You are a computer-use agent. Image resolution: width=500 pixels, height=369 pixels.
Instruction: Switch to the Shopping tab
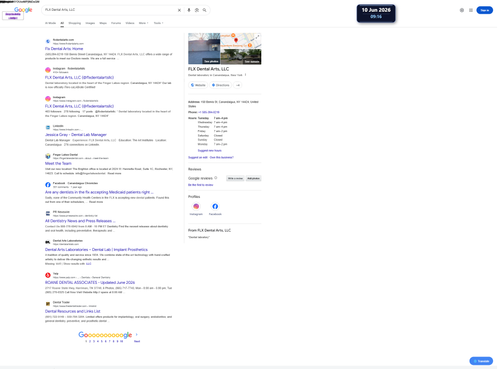click(x=75, y=23)
